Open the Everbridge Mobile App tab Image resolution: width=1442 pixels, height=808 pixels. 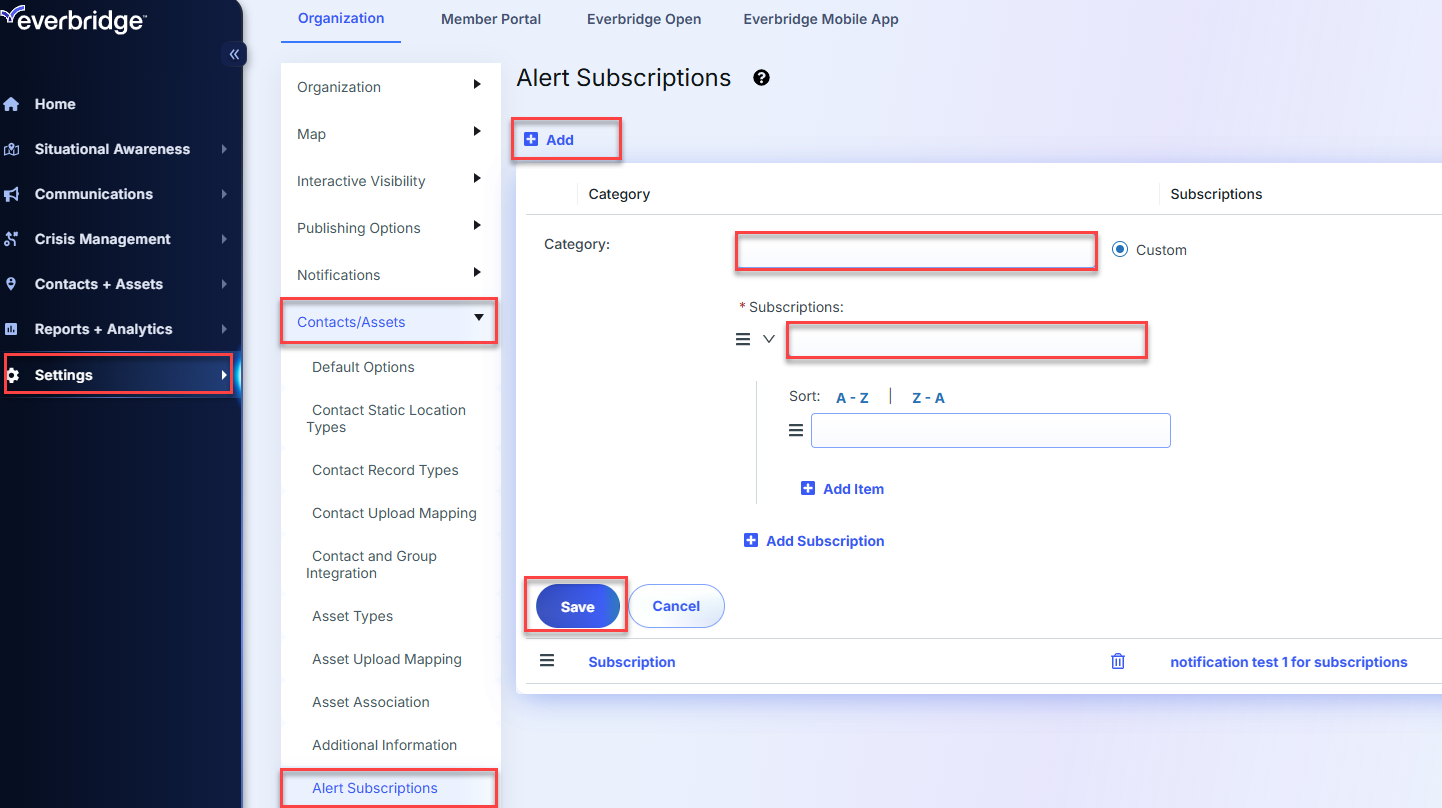tap(820, 19)
